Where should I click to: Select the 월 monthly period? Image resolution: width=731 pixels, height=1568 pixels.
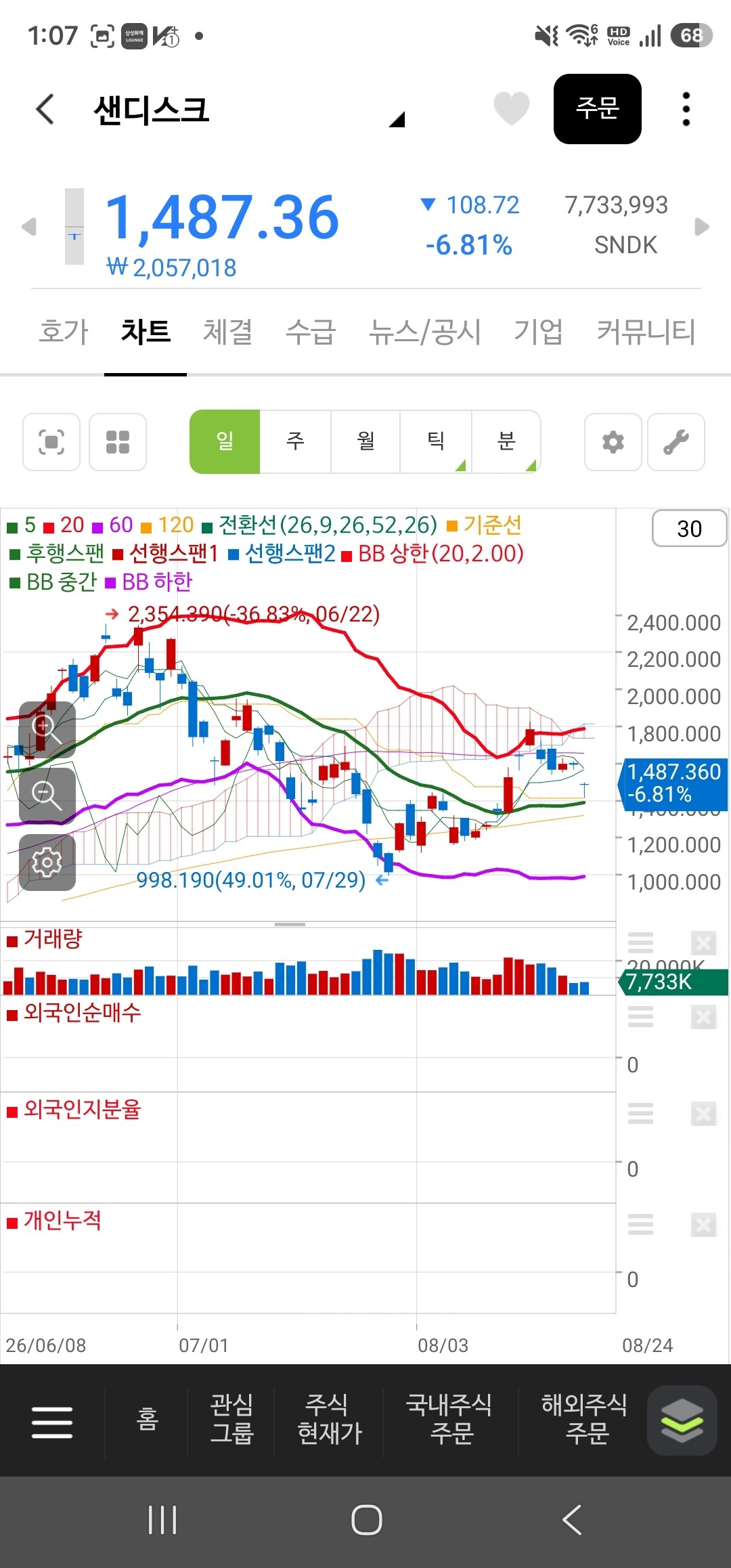point(365,441)
